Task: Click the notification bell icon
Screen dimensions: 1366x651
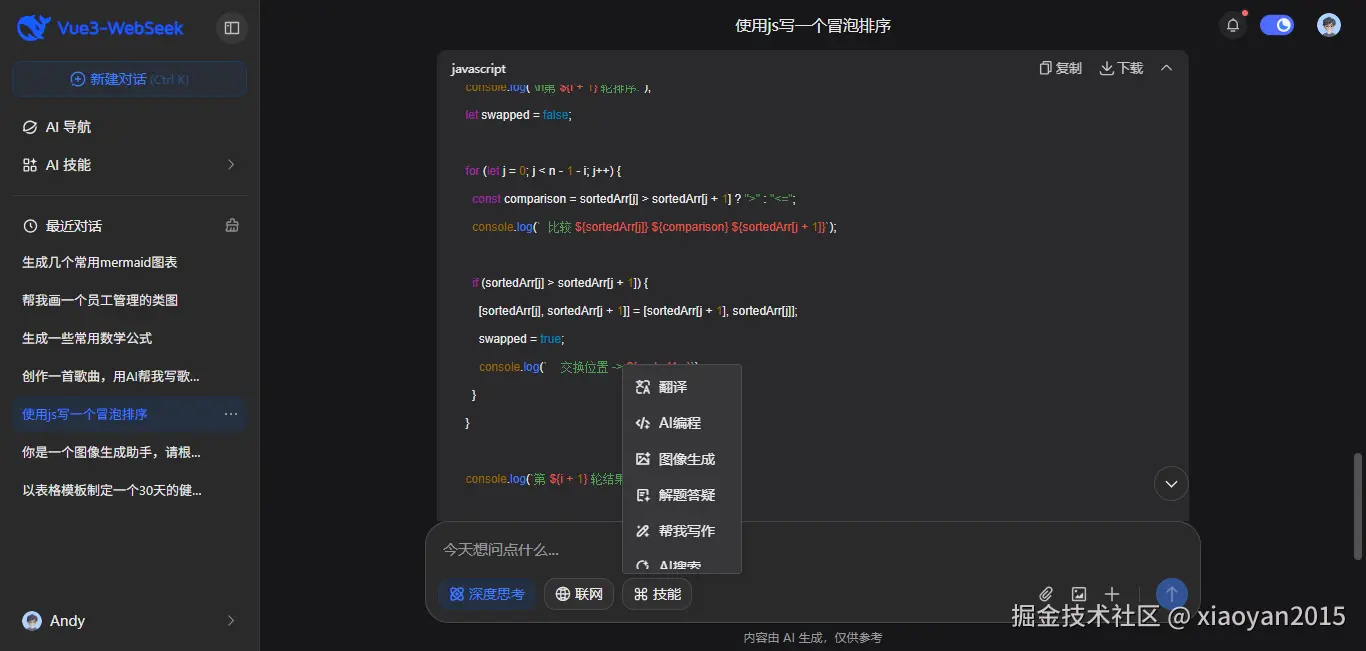Action: click(x=1232, y=24)
